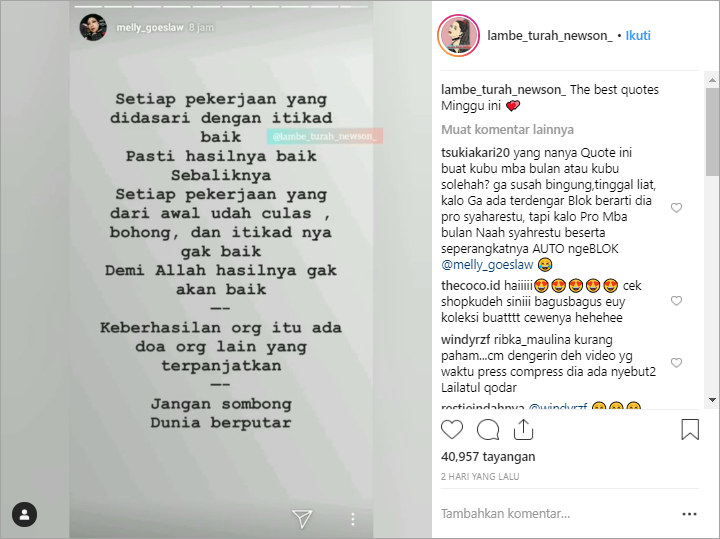Open story options vertical dots
This screenshot has height=539, width=720.
click(352, 519)
